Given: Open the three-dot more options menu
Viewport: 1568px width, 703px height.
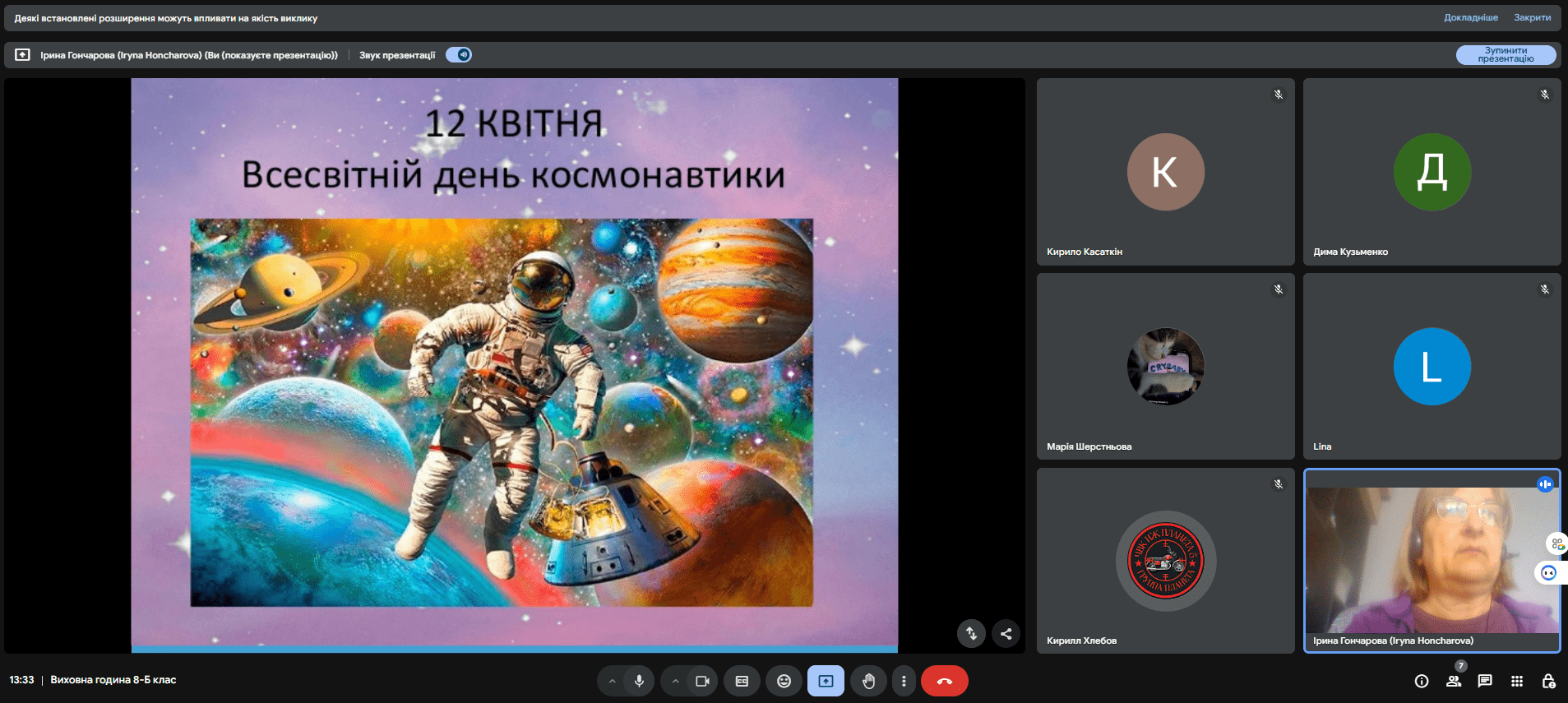Looking at the screenshot, I should (x=904, y=681).
